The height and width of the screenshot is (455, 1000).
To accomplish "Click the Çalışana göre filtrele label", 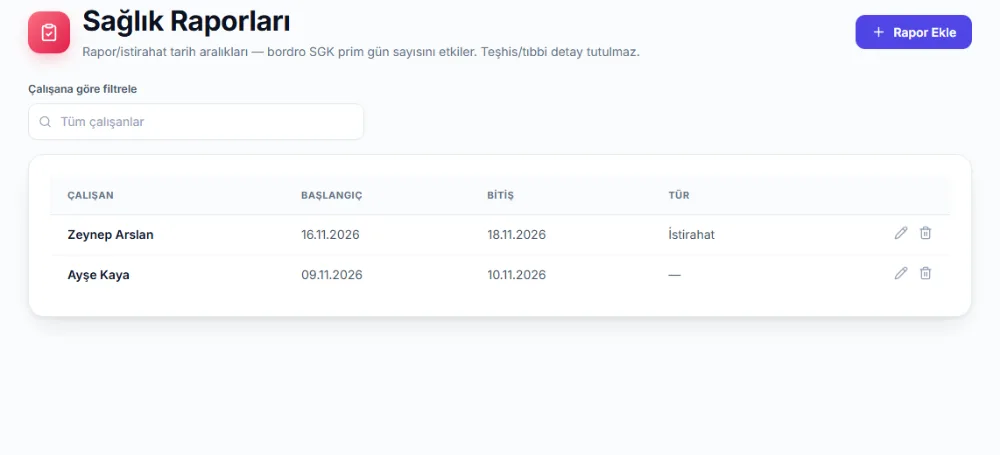I will (x=82, y=89).
